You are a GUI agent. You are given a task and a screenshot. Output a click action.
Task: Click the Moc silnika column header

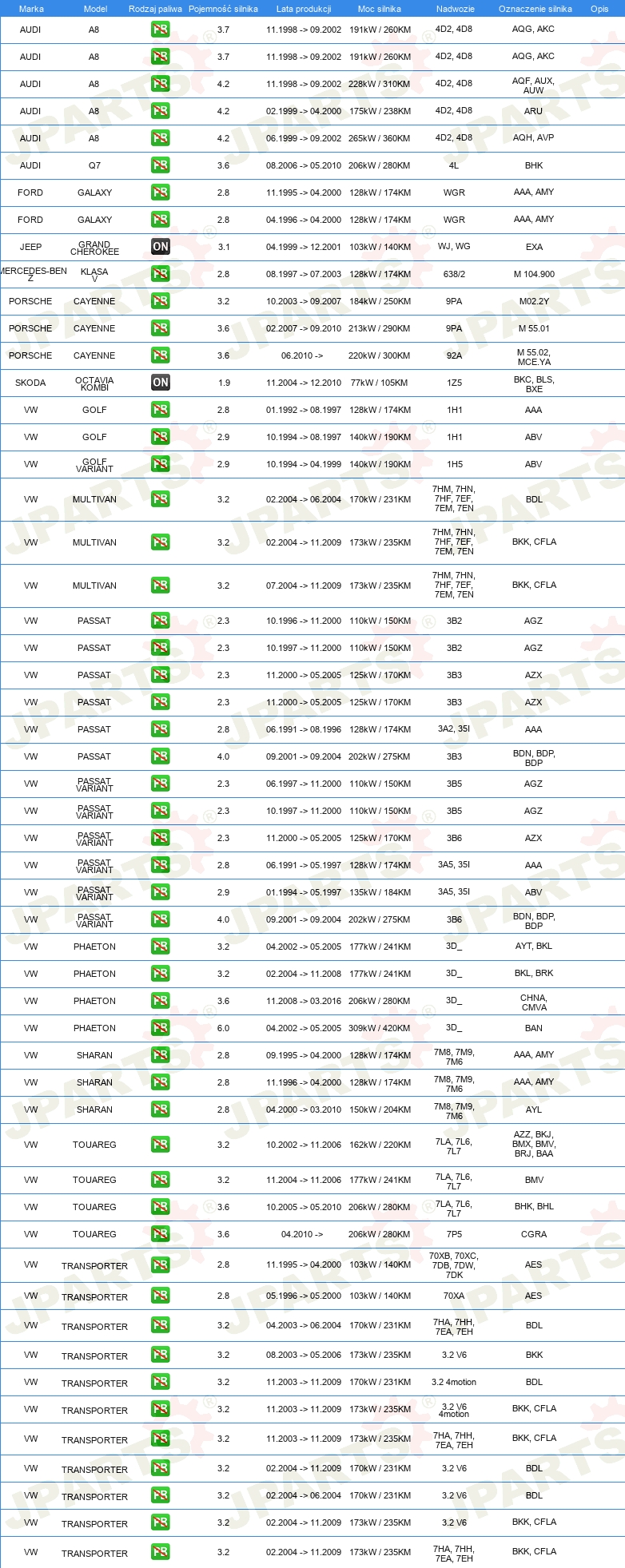click(x=380, y=9)
